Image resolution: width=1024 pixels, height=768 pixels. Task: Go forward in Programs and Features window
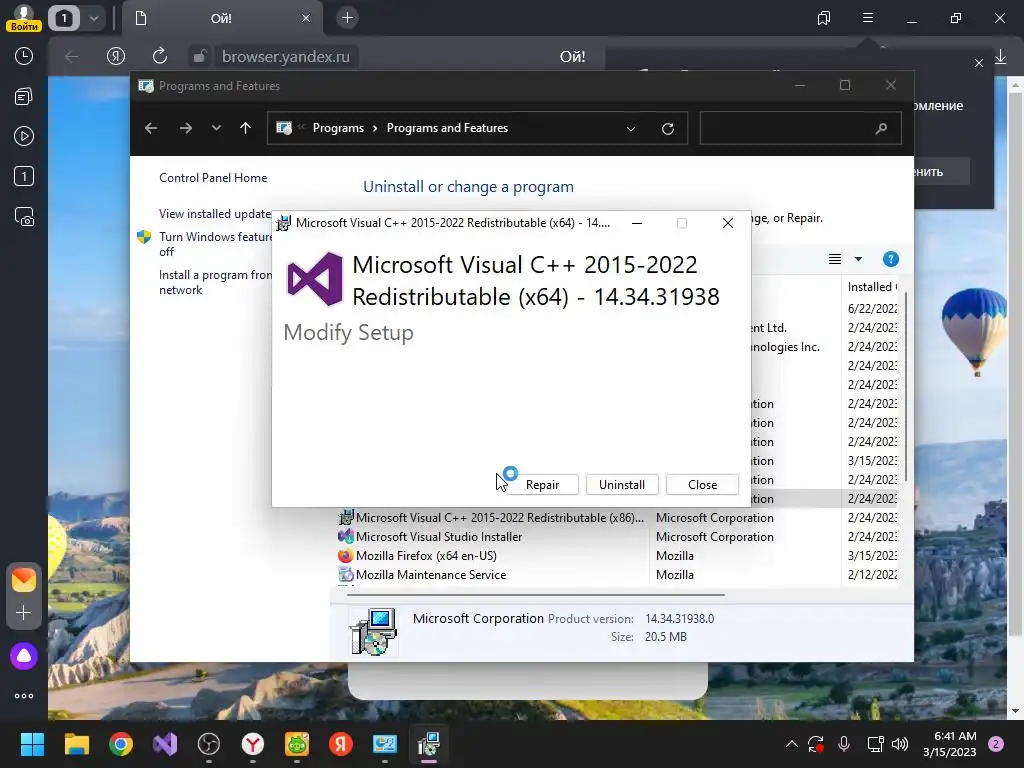pos(185,128)
